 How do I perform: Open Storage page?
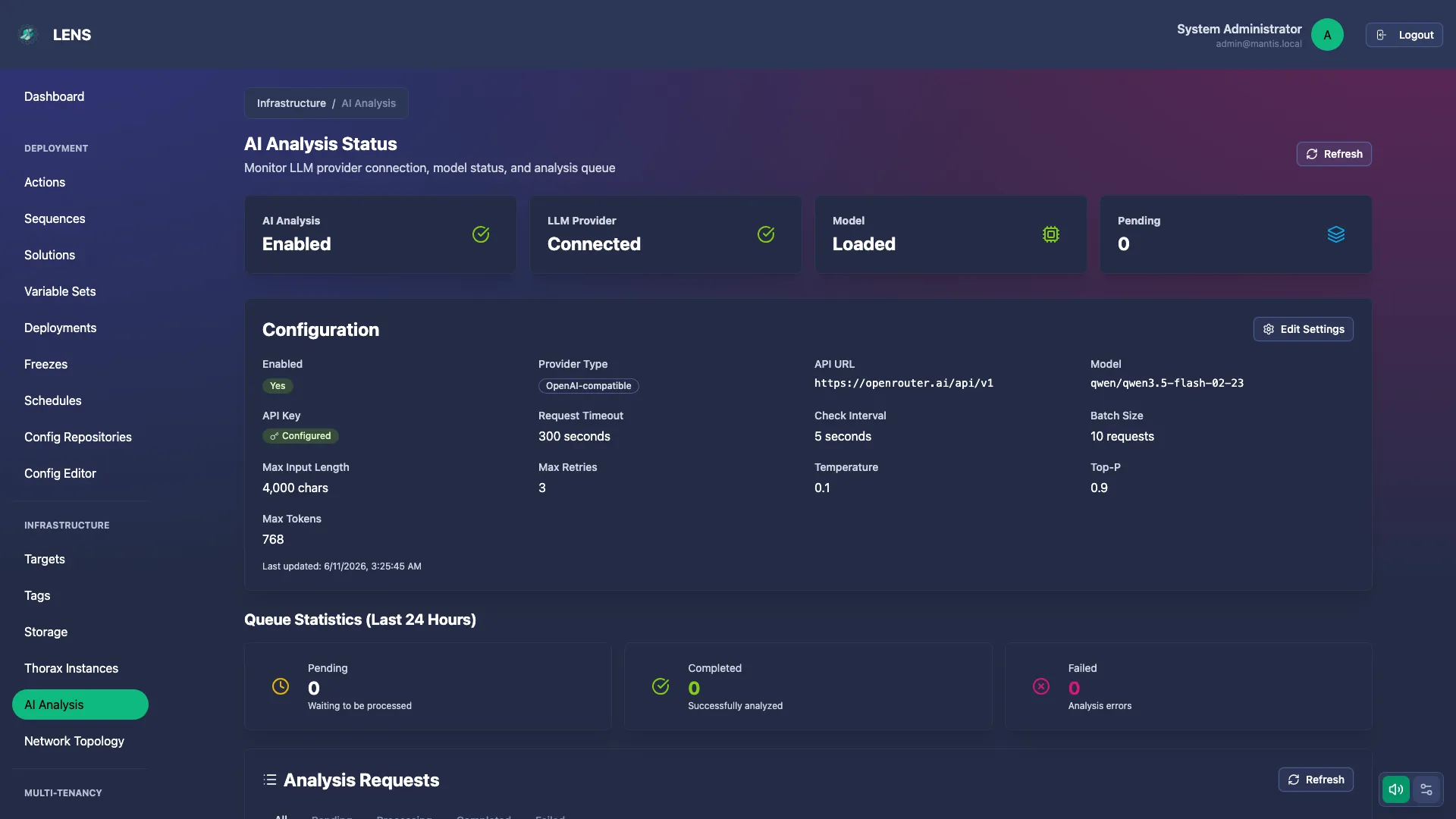[46, 632]
